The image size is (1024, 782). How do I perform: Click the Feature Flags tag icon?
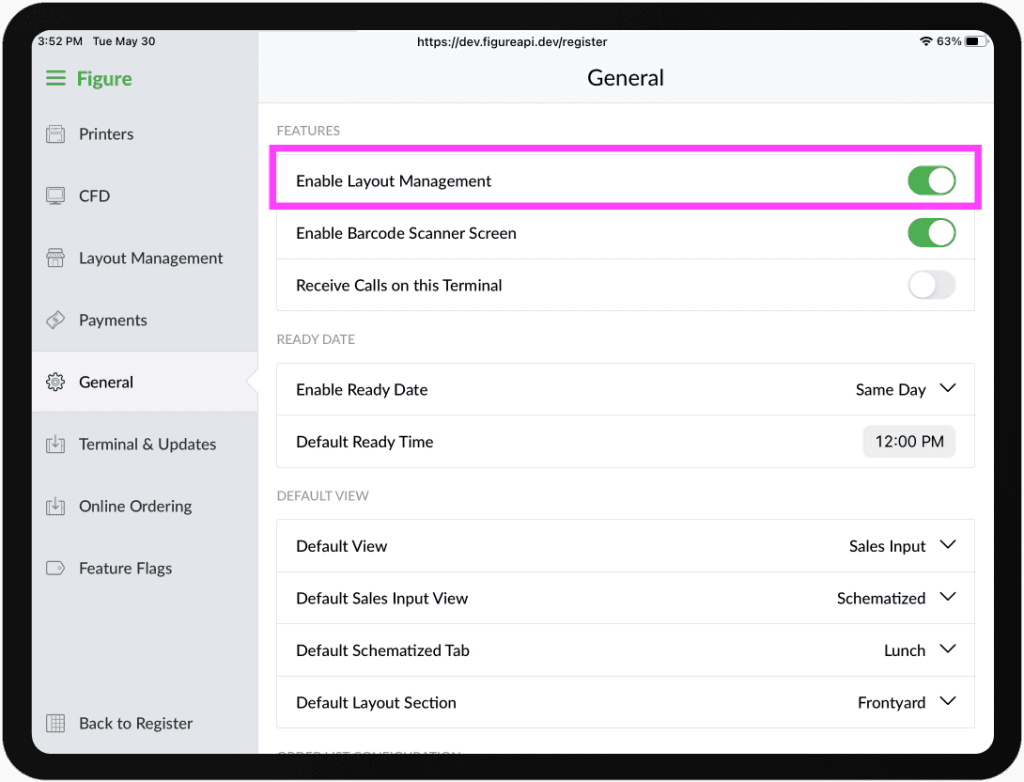[56, 568]
